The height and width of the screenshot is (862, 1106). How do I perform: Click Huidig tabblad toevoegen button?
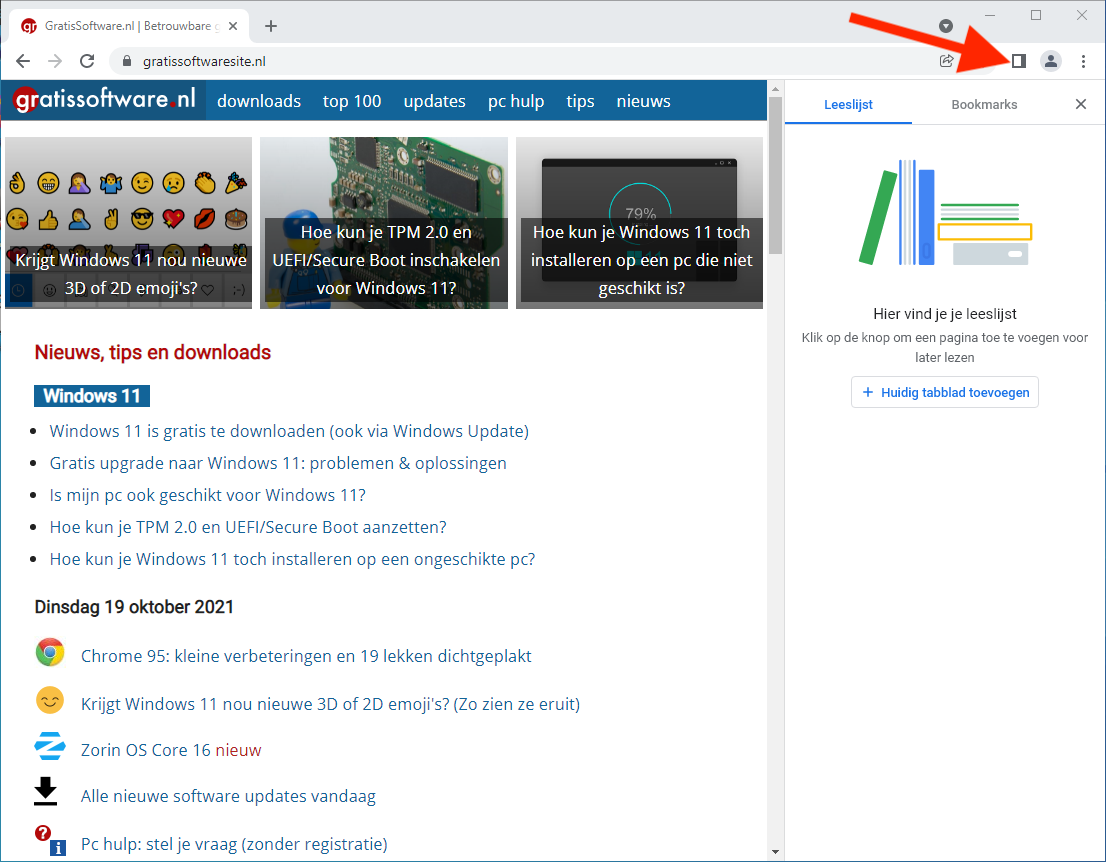pos(945,392)
